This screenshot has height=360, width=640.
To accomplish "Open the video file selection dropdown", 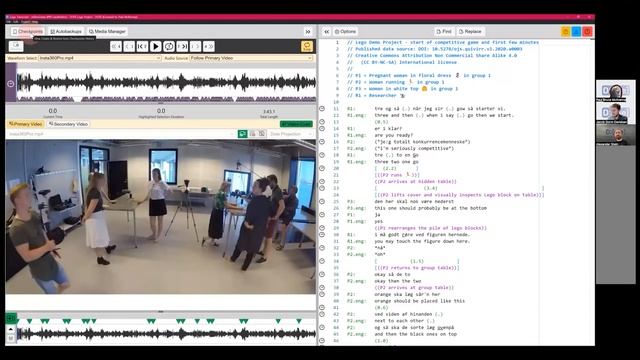I will [121, 134].
